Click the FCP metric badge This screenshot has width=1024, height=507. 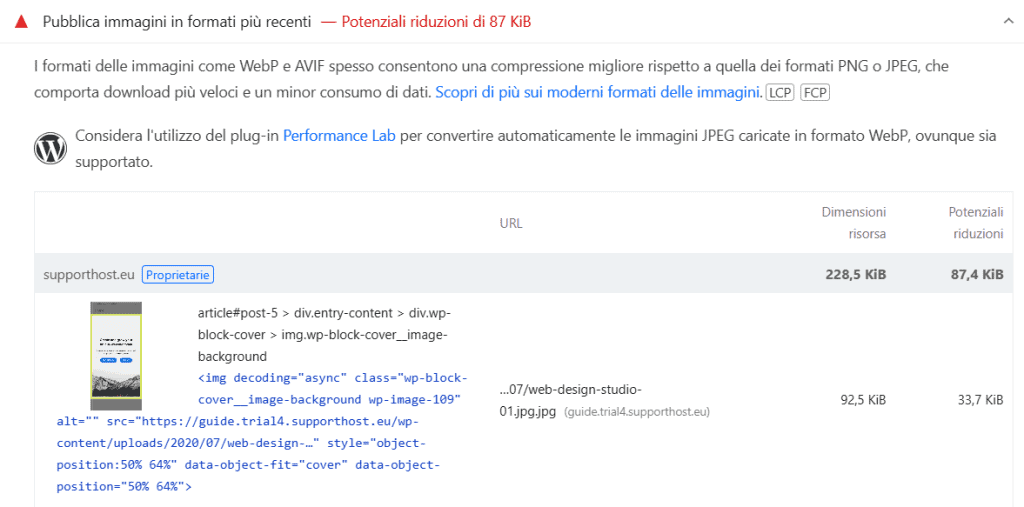point(815,93)
